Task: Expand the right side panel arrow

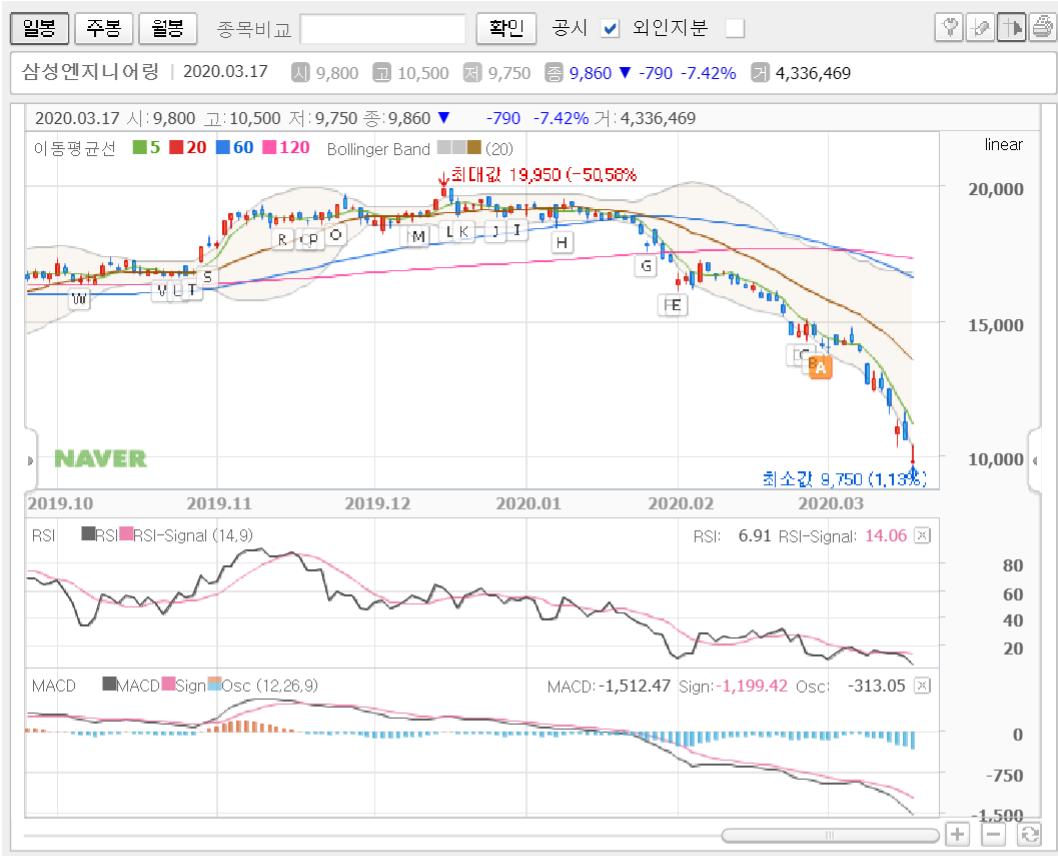Action: tap(1035, 461)
